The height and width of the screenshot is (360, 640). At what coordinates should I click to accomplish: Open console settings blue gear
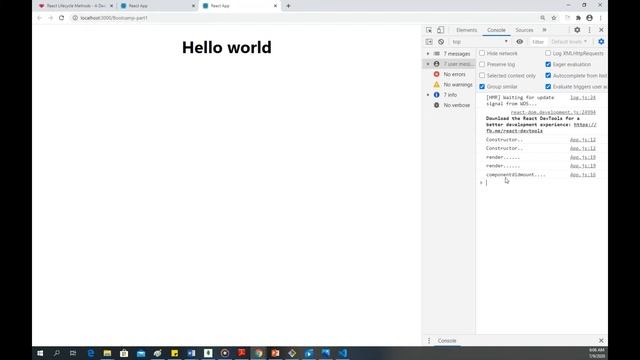(x=601, y=42)
